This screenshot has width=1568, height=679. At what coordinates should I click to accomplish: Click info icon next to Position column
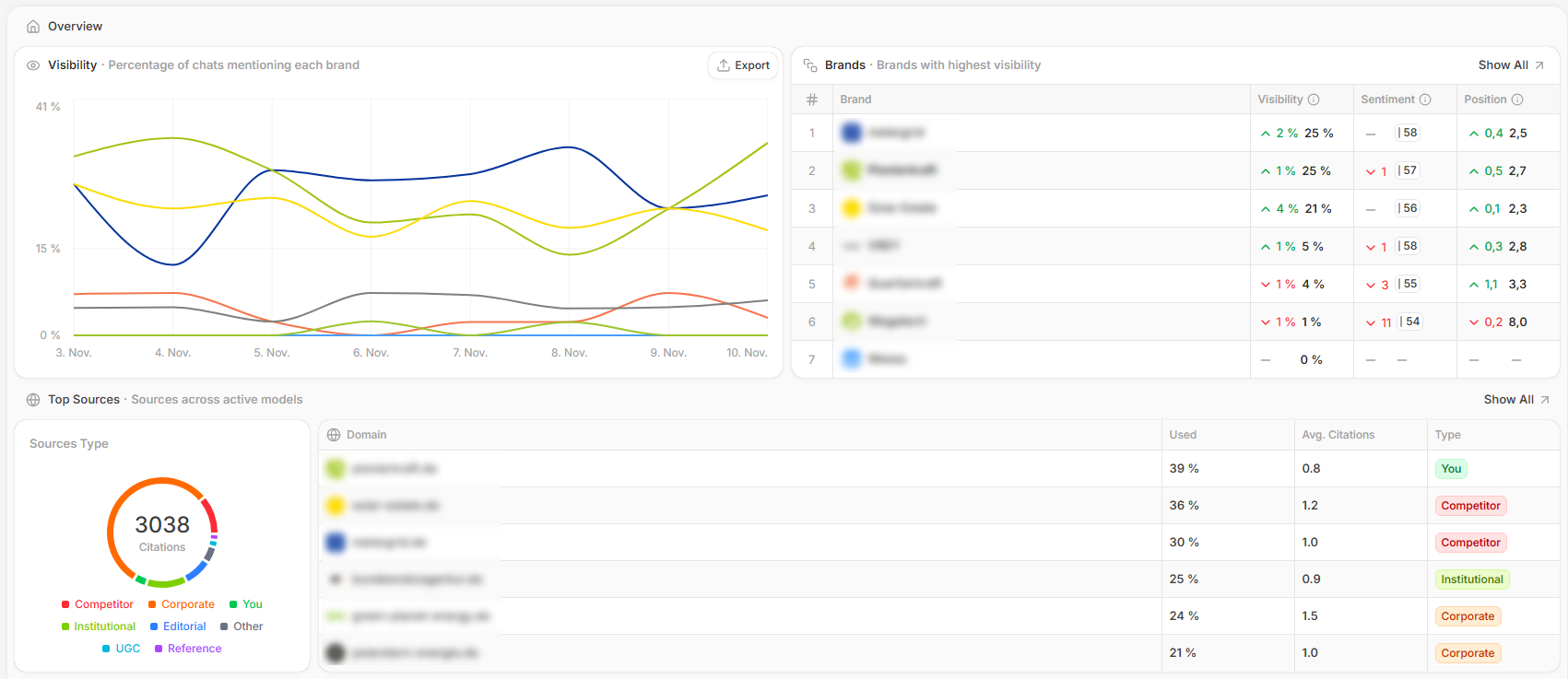1517,100
